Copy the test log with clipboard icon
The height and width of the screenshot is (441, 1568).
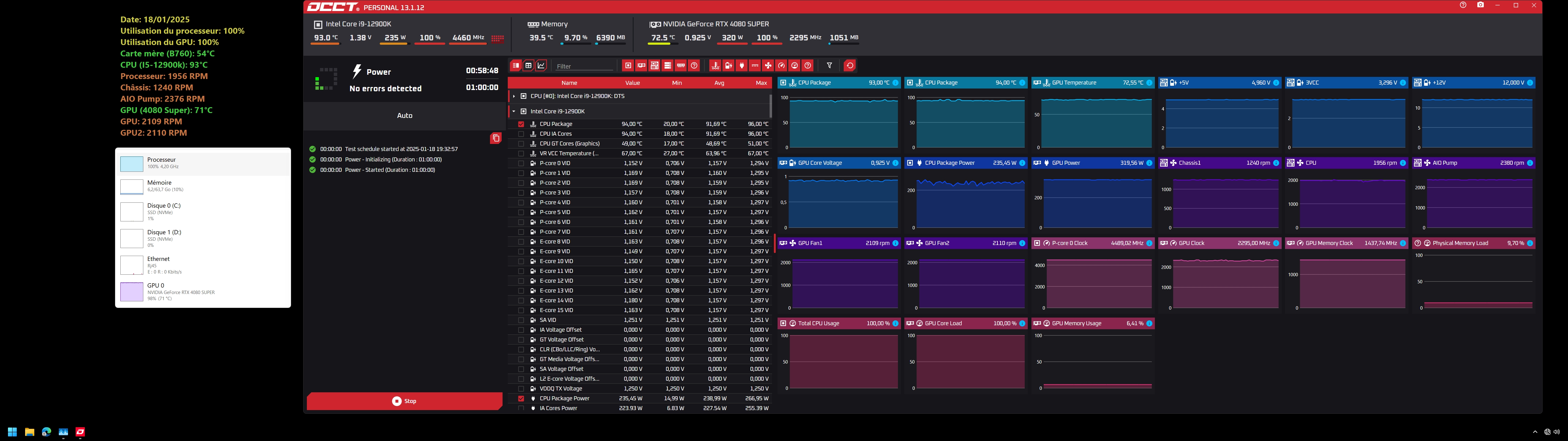(496, 138)
